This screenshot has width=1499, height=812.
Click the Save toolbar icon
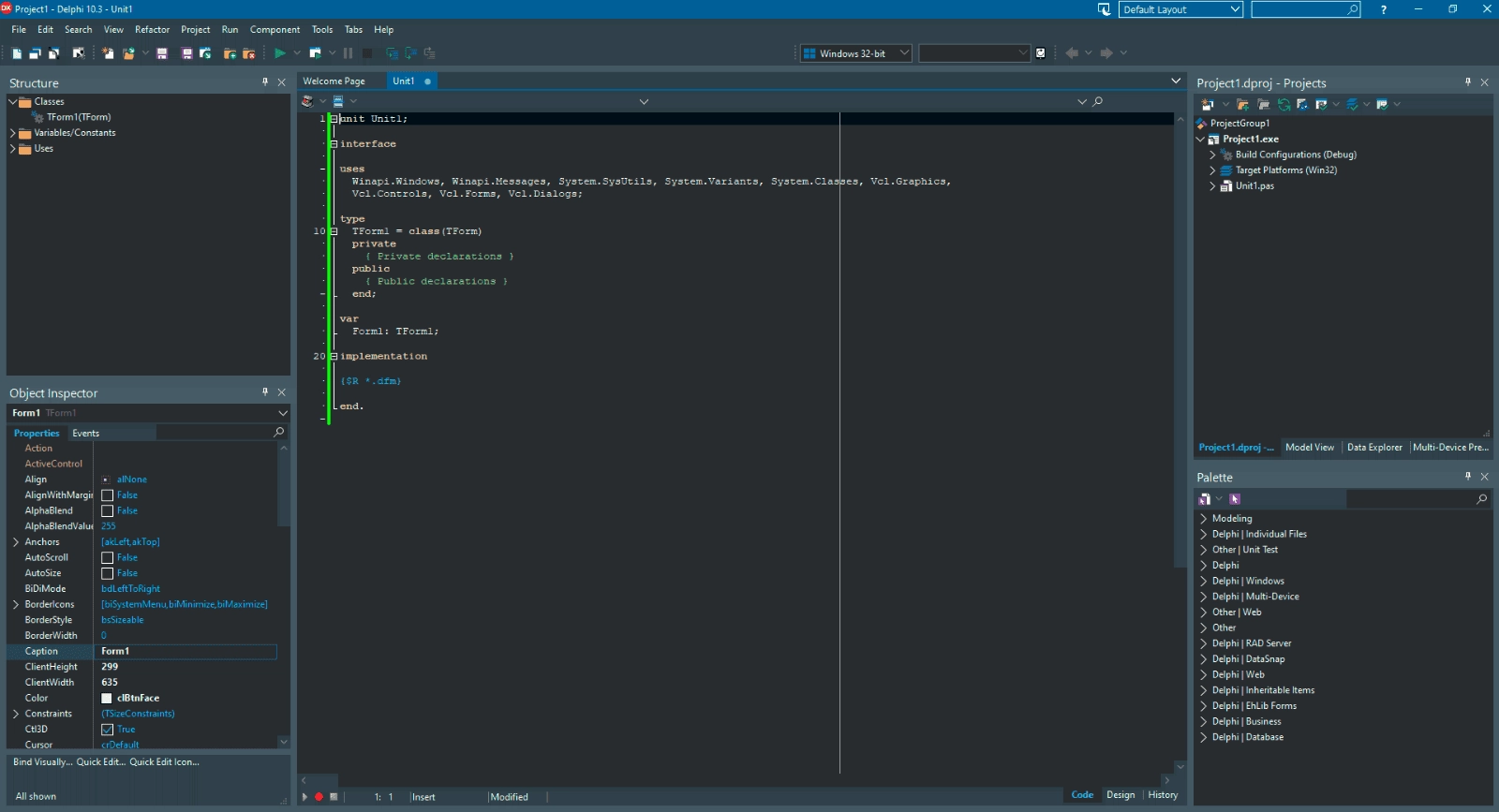[x=162, y=53]
